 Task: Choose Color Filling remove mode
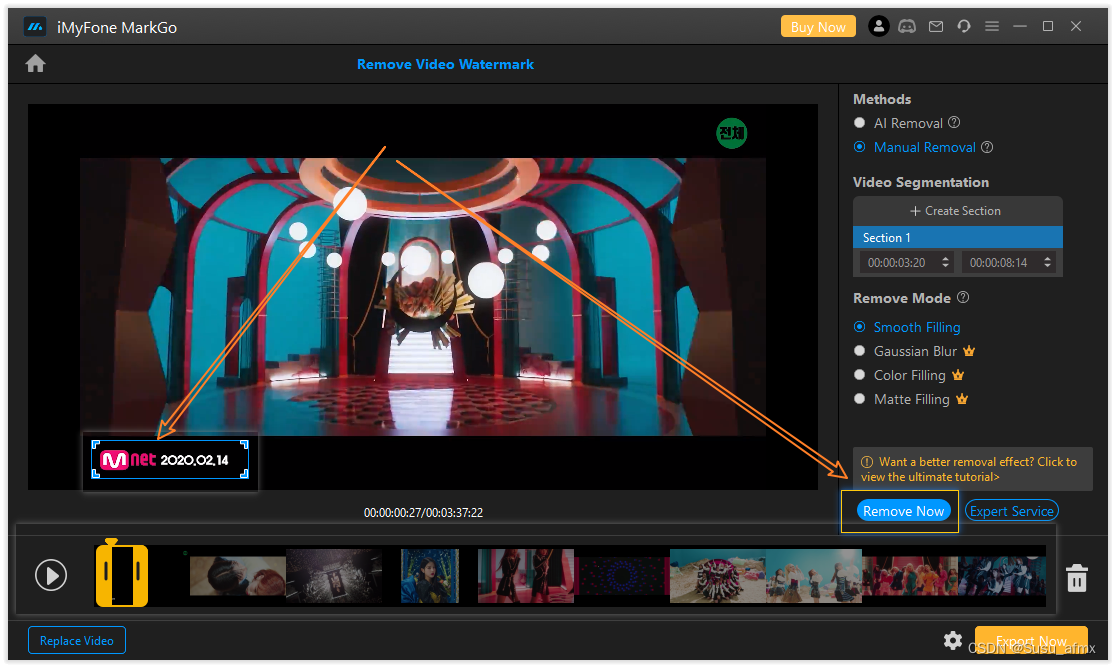click(x=860, y=374)
